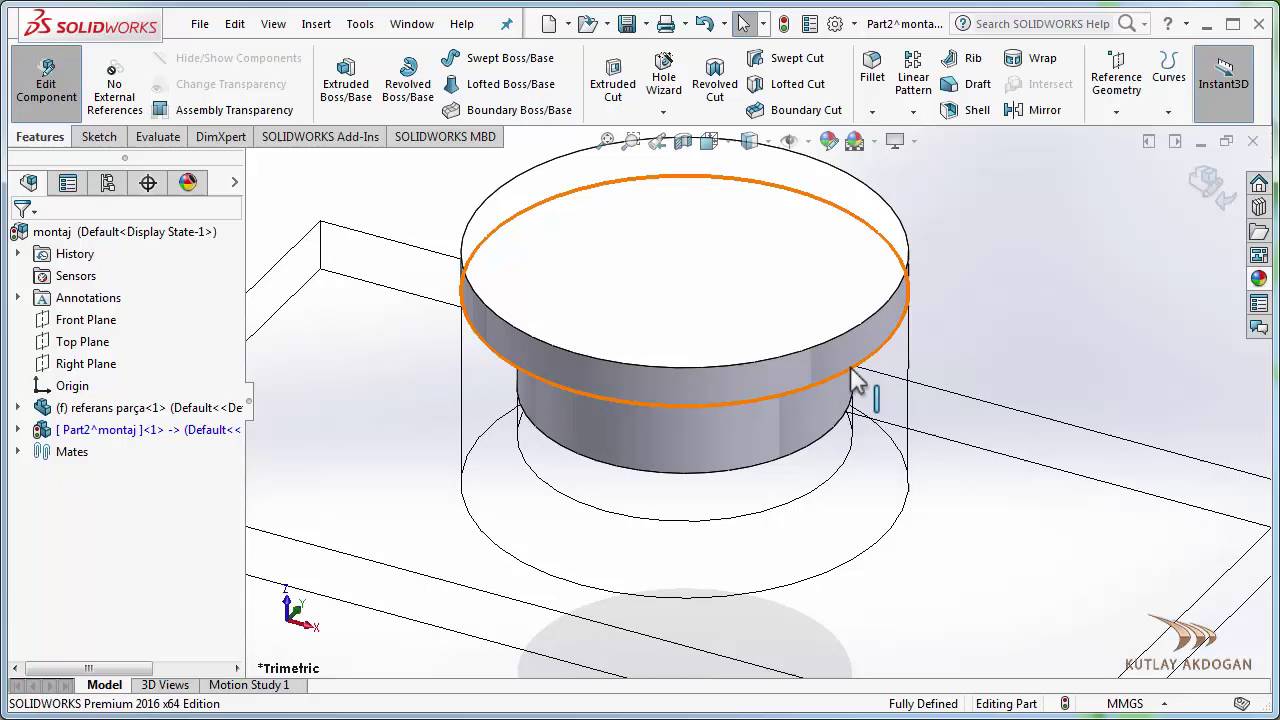Select the Swept Cut tool

[785, 58]
